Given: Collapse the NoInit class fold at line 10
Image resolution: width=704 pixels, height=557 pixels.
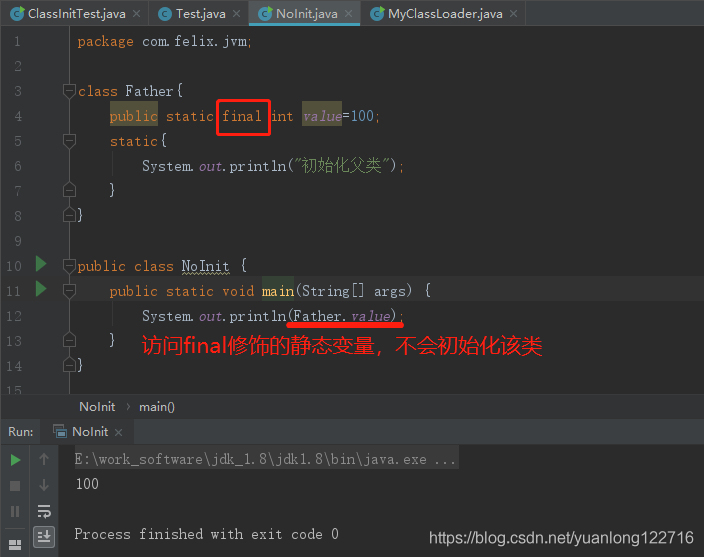Looking at the screenshot, I should tap(69, 266).
